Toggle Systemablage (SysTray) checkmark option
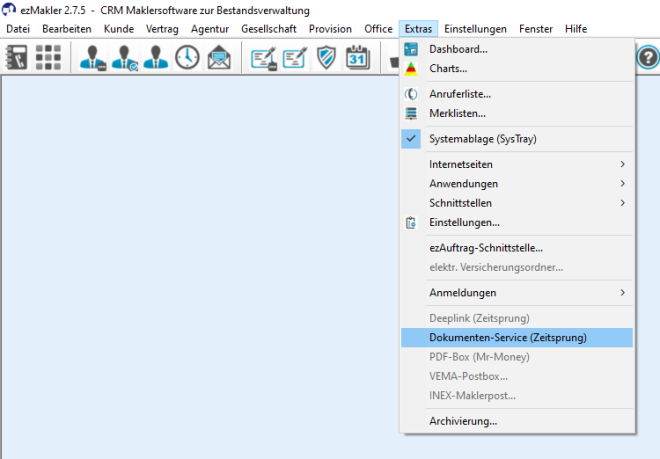 [x=483, y=139]
